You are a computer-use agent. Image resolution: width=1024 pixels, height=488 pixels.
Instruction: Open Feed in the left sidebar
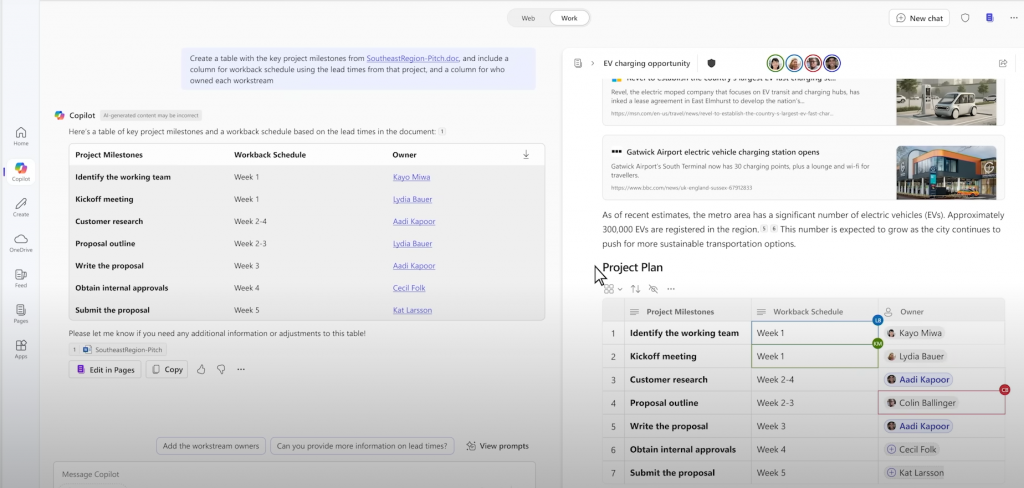[21, 278]
